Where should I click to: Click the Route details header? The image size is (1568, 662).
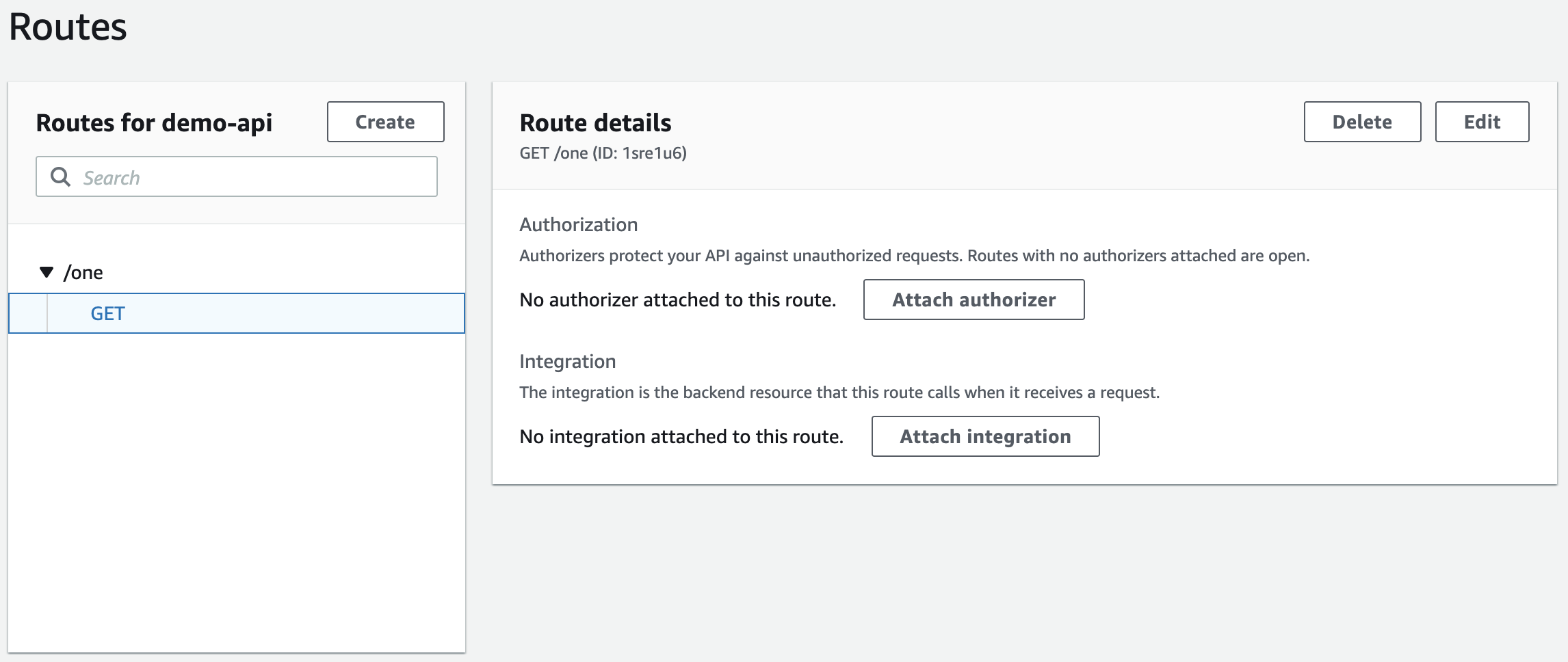point(594,123)
